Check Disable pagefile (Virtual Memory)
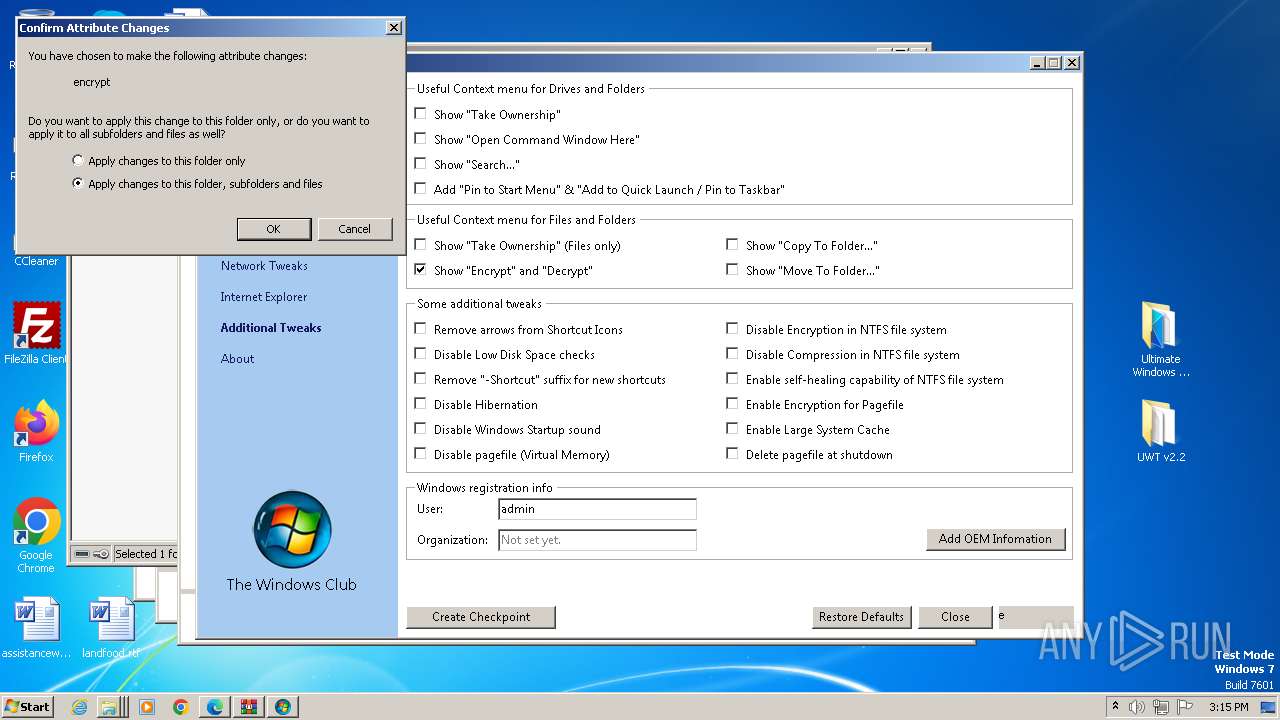 420,454
